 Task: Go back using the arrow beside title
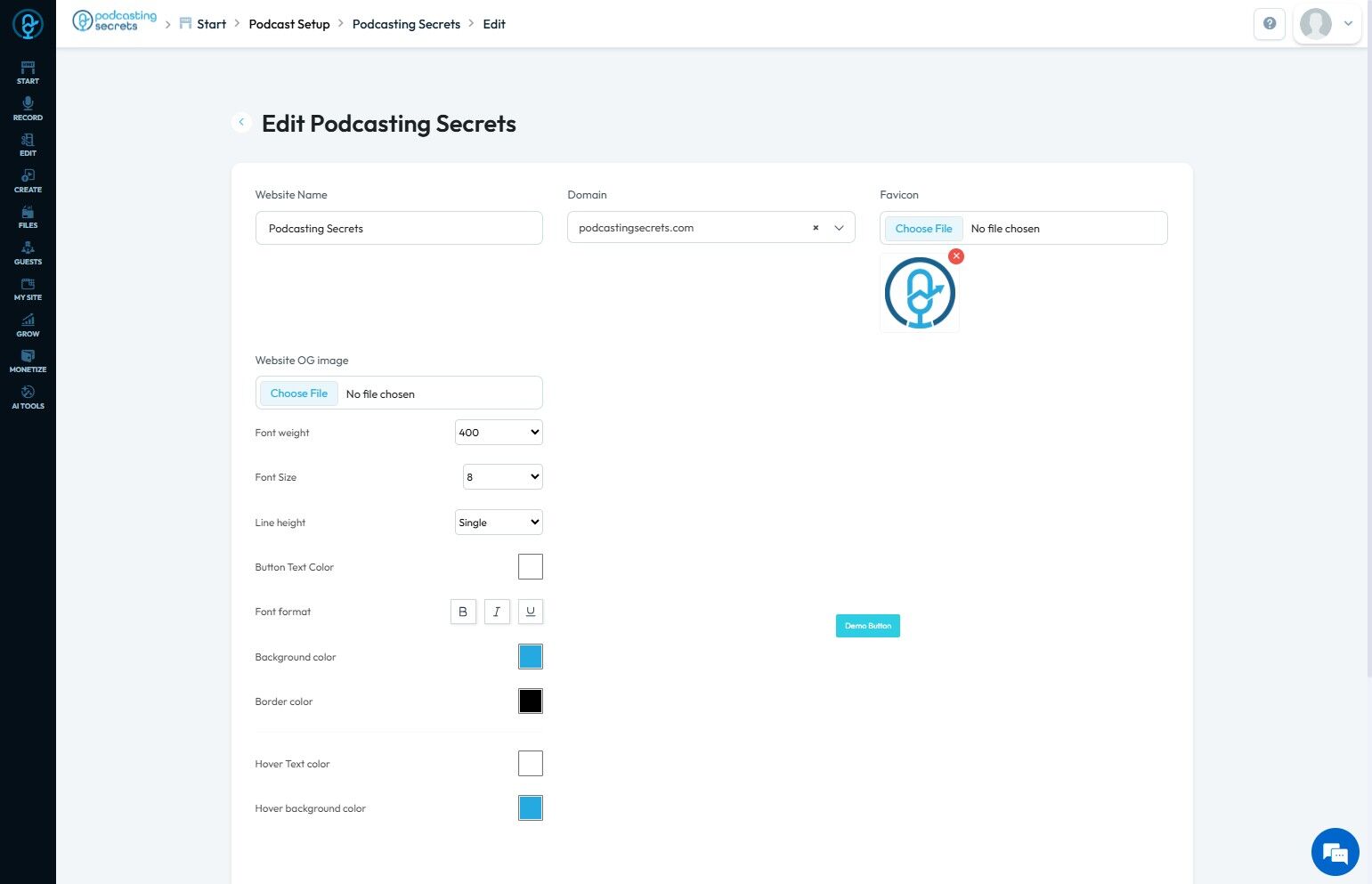click(x=241, y=122)
